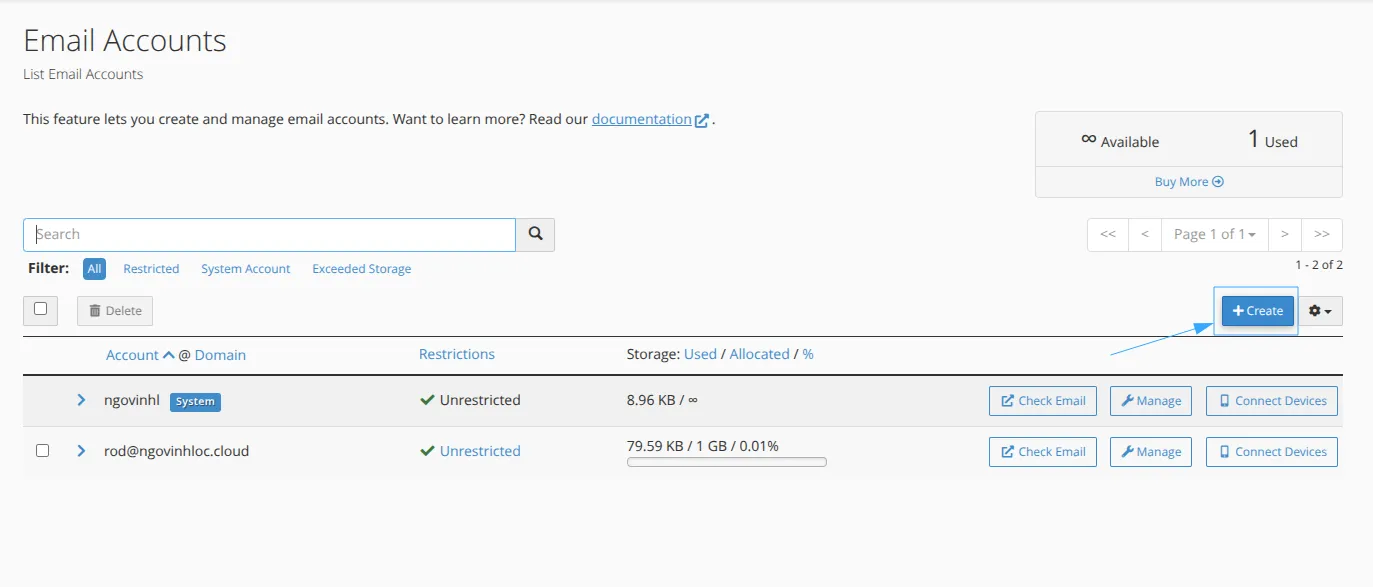Go to the first page (<<)
The width and height of the screenshot is (1373, 587).
click(1108, 234)
